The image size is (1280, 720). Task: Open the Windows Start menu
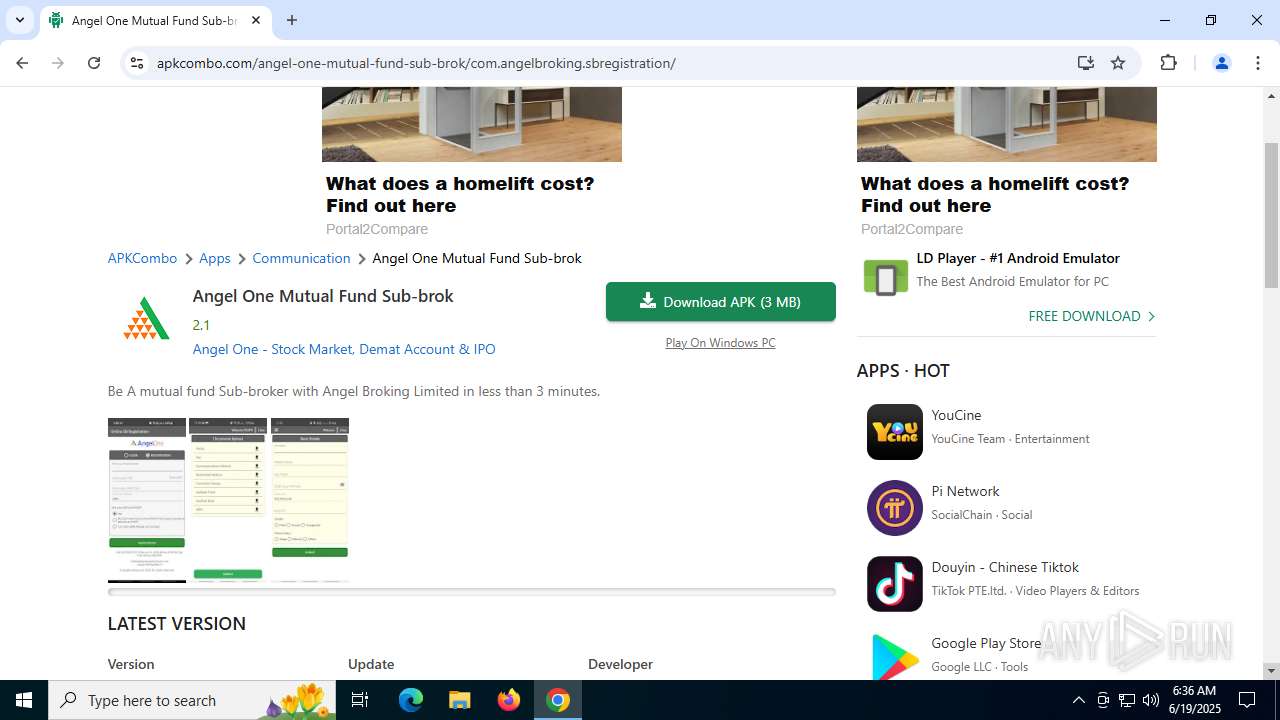24,700
